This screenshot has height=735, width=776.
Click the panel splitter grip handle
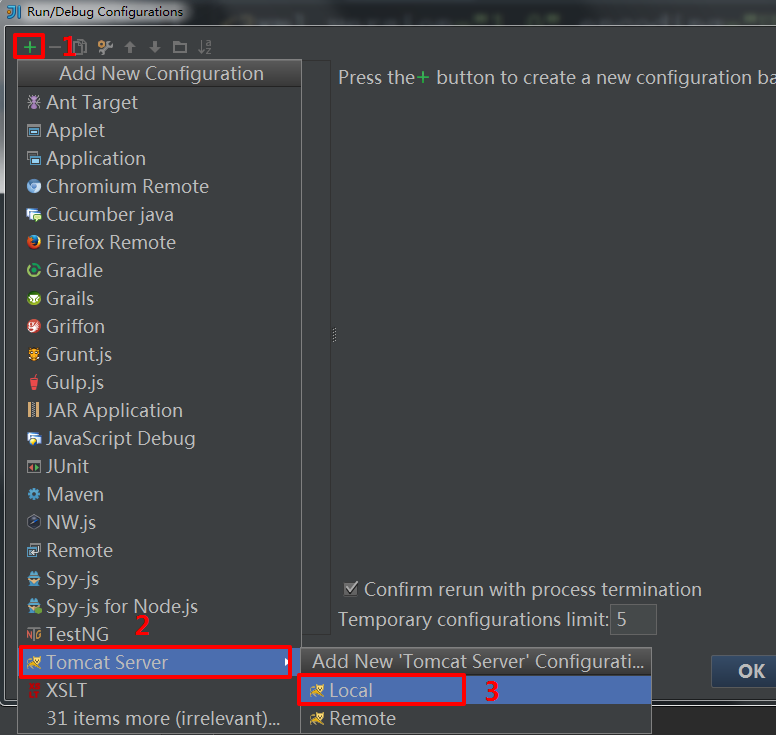pos(335,335)
